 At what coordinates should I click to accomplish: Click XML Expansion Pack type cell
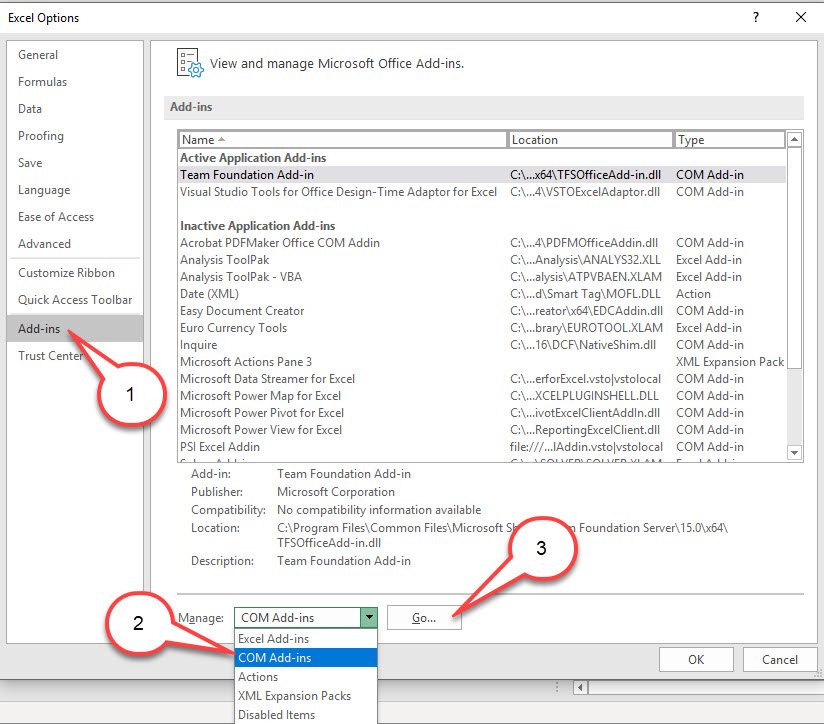point(729,362)
